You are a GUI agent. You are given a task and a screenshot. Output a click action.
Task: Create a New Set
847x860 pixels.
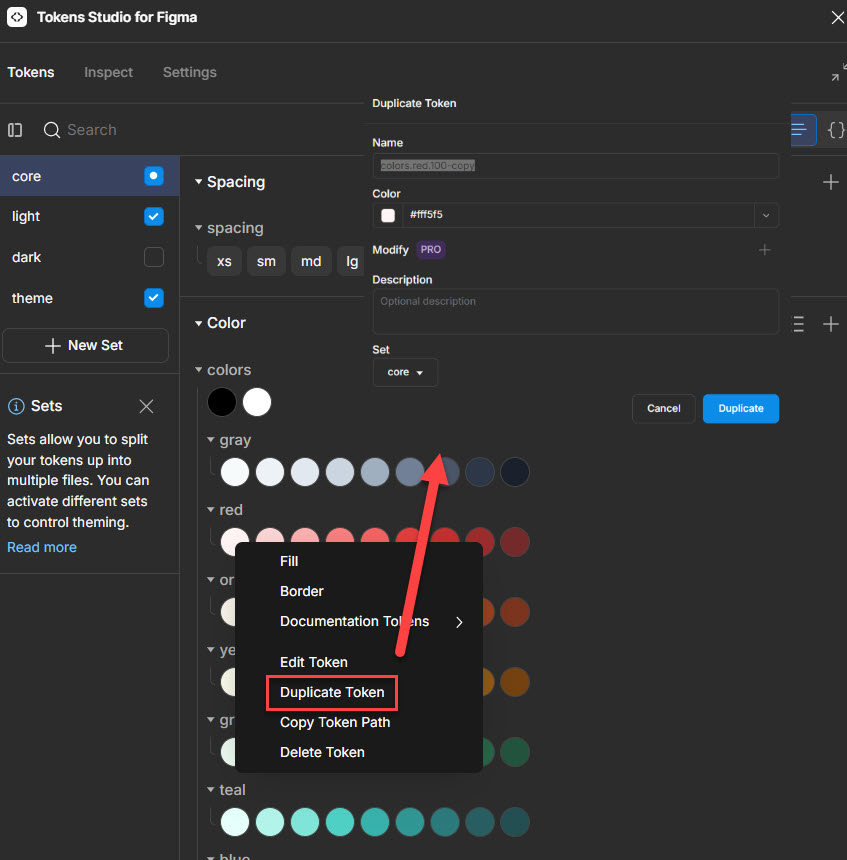[86, 346]
